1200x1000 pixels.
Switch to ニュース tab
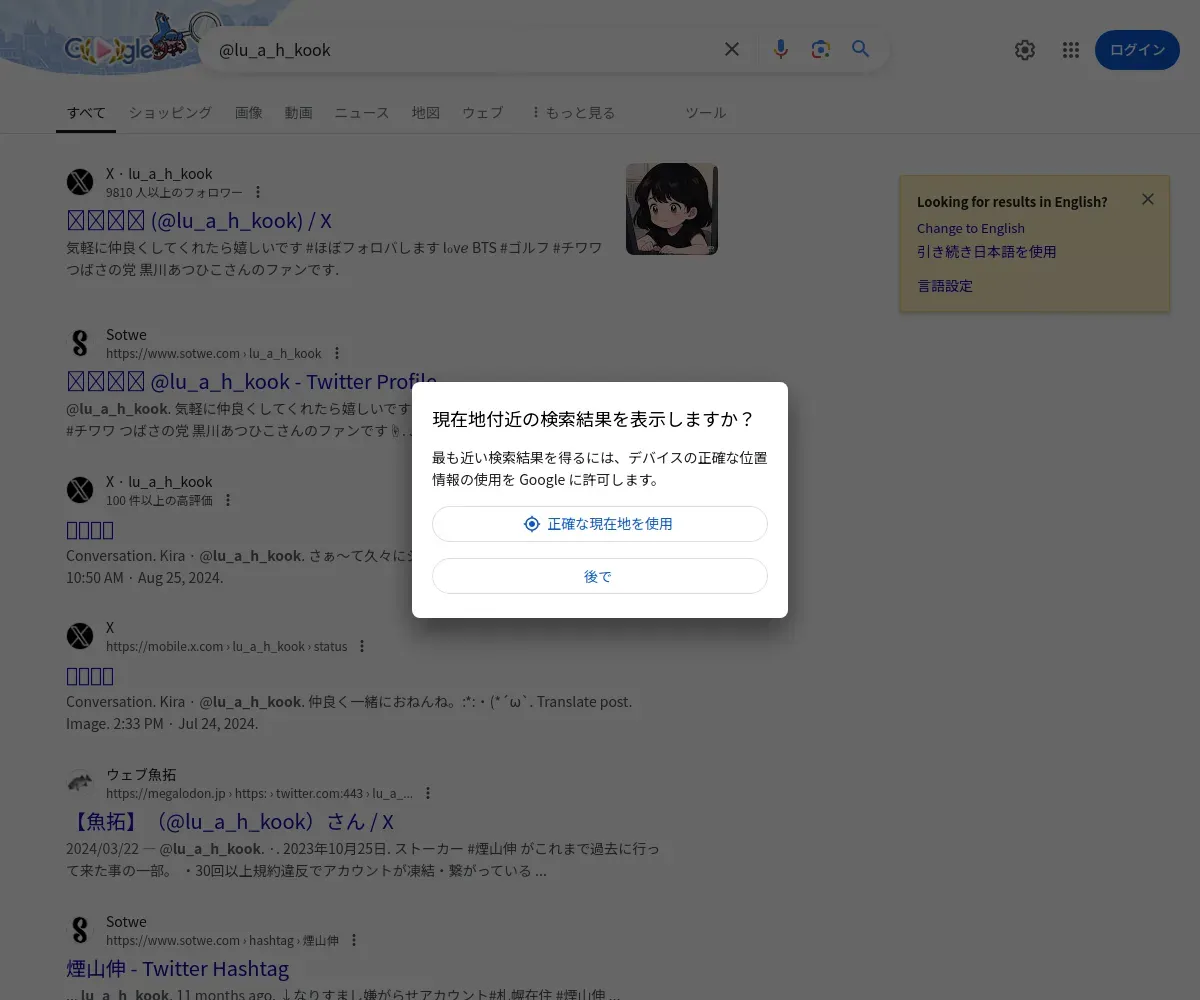[362, 113]
